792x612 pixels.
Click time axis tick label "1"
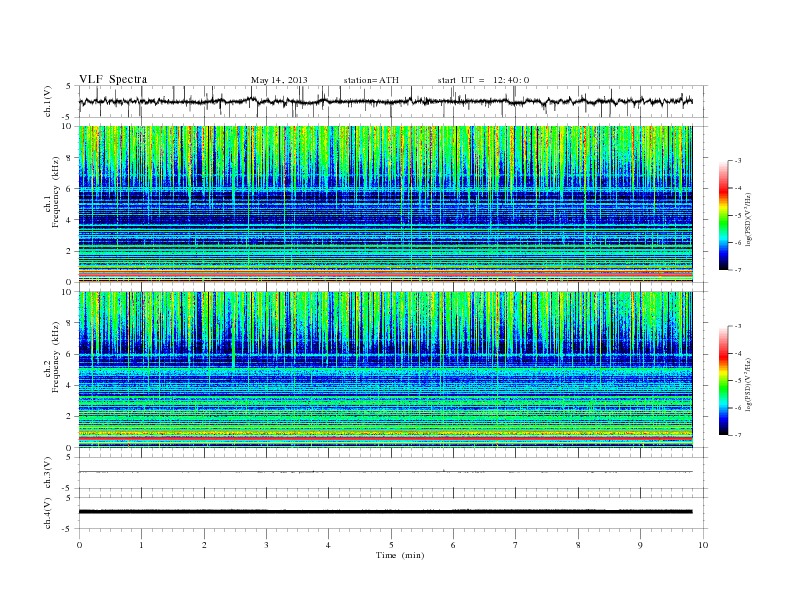[x=141, y=545]
